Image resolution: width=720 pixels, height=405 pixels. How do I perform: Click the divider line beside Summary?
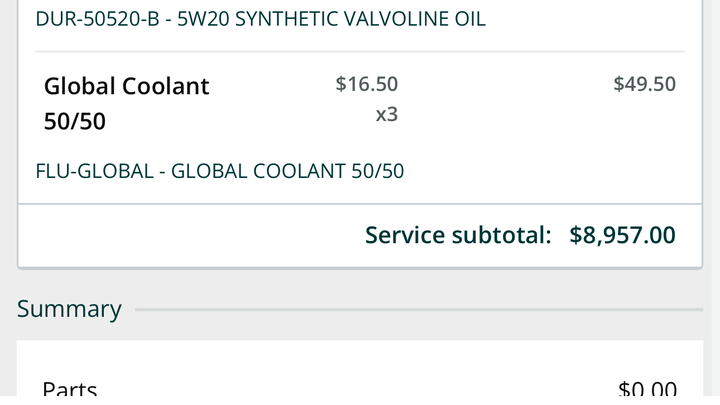coord(418,310)
